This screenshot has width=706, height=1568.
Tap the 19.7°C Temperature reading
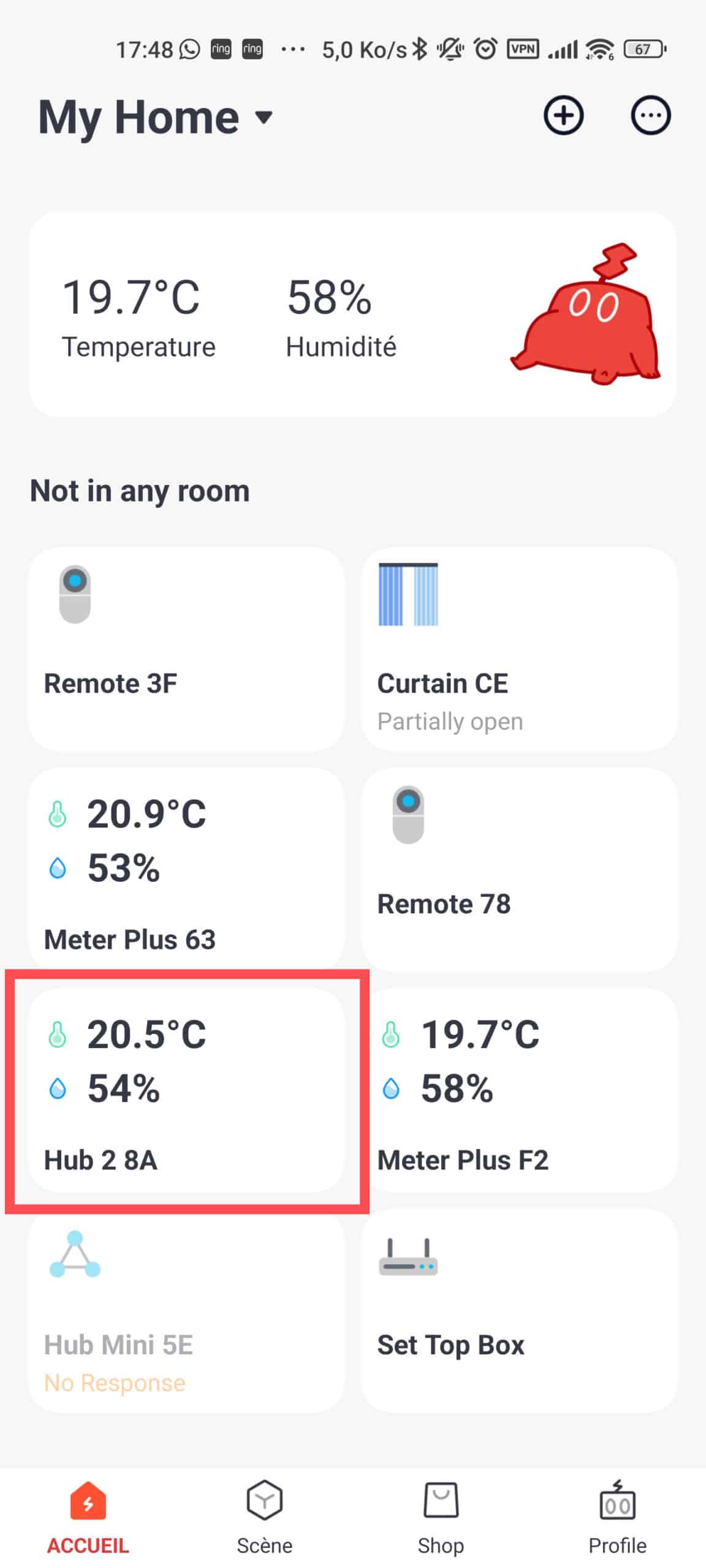[x=139, y=317]
